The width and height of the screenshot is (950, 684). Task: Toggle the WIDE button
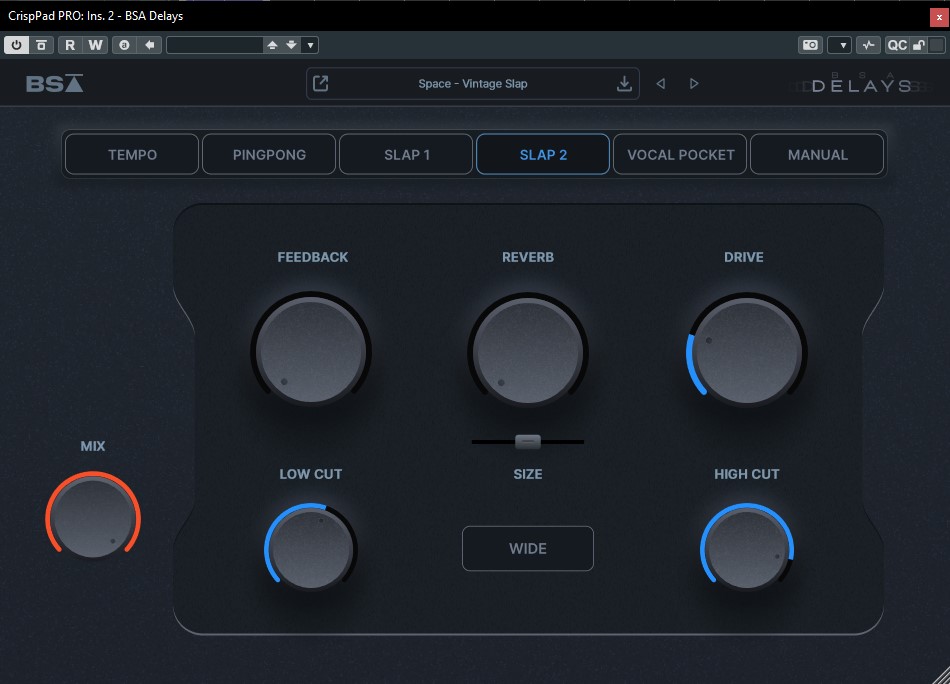tap(528, 548)
